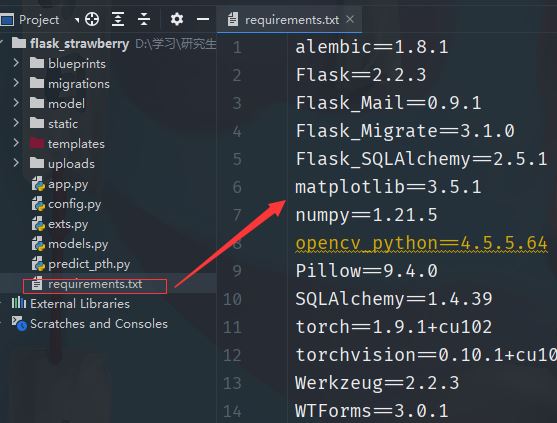This screenshot has height=423, width=557.
Task: Click the WTForms==3.0.1 line
Action: click(372, 411)
